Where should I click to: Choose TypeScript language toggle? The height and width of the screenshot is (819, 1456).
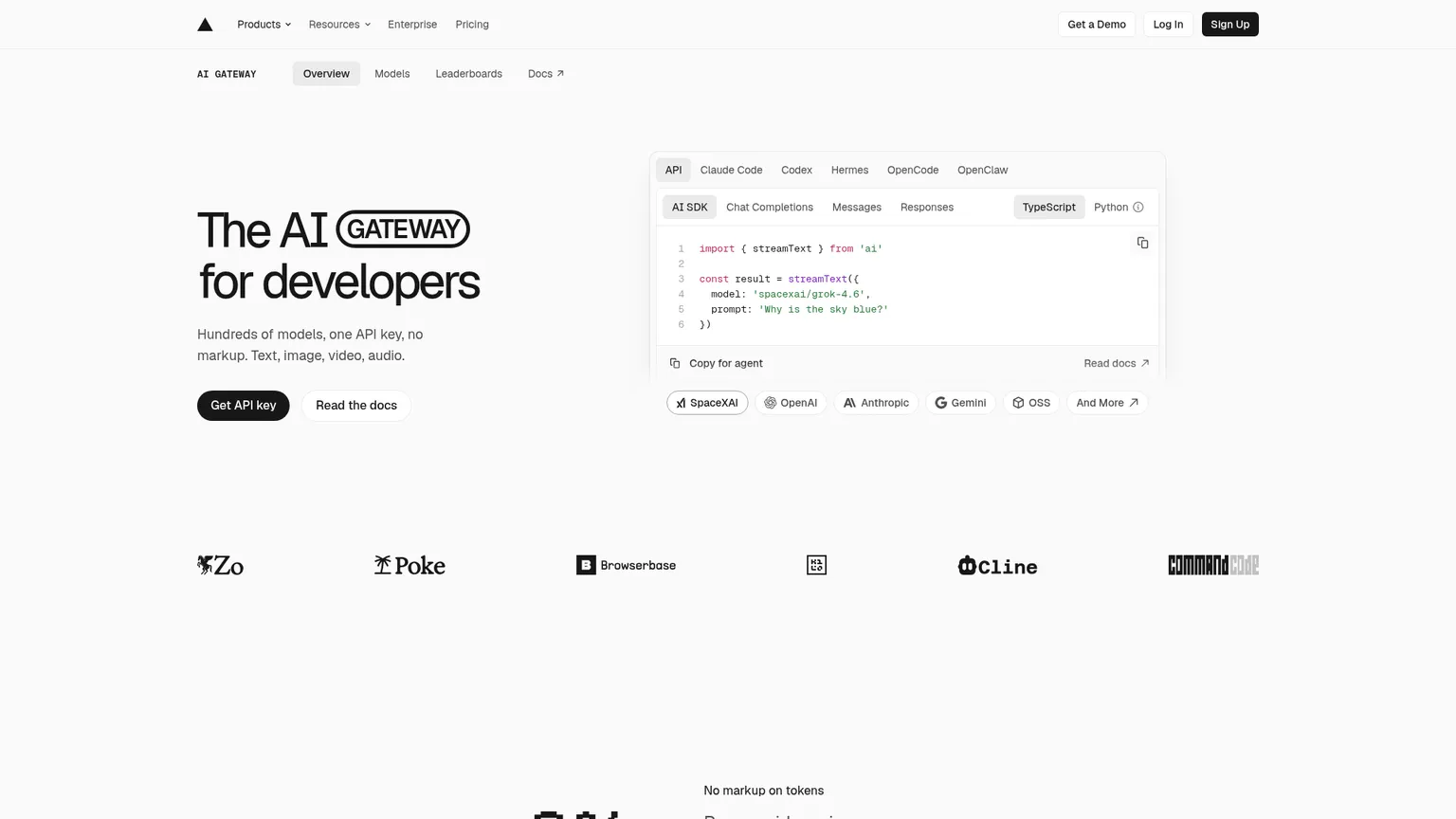(x=1049, y=208)
